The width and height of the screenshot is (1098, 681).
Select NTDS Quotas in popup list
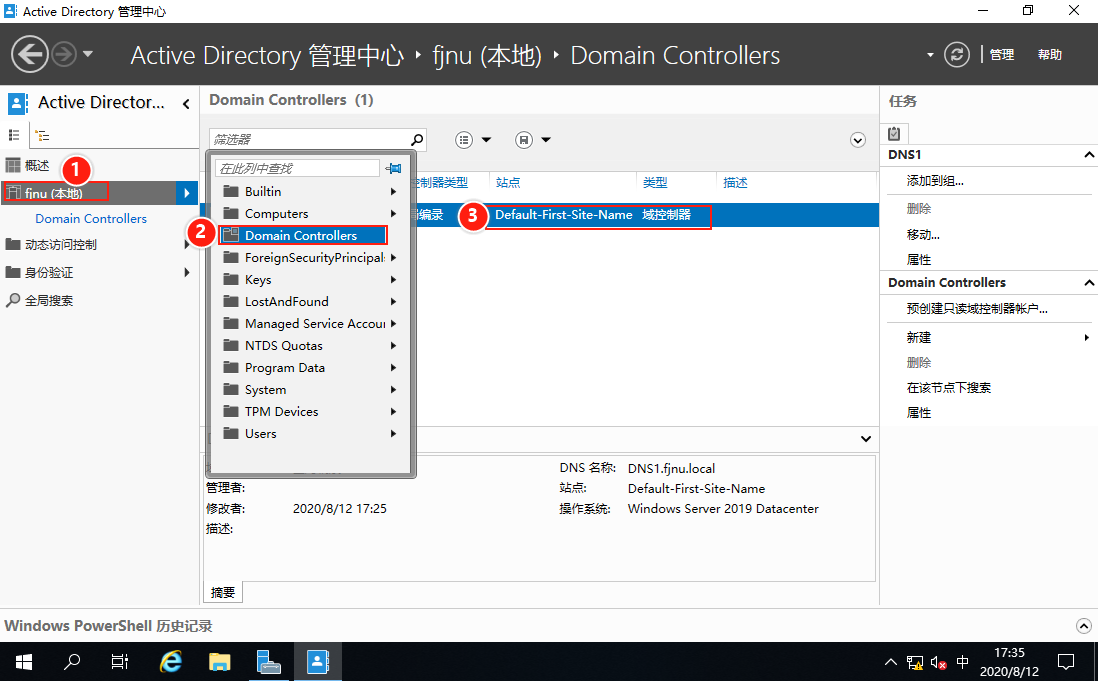click(x=311, y=346)
